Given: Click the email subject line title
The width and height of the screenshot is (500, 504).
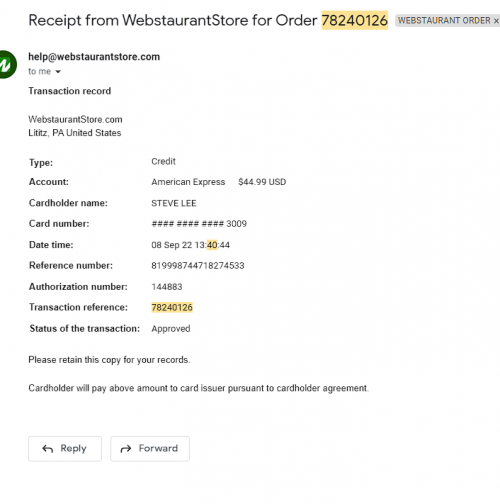Looking at the screenshot, I should click(208, 20).
